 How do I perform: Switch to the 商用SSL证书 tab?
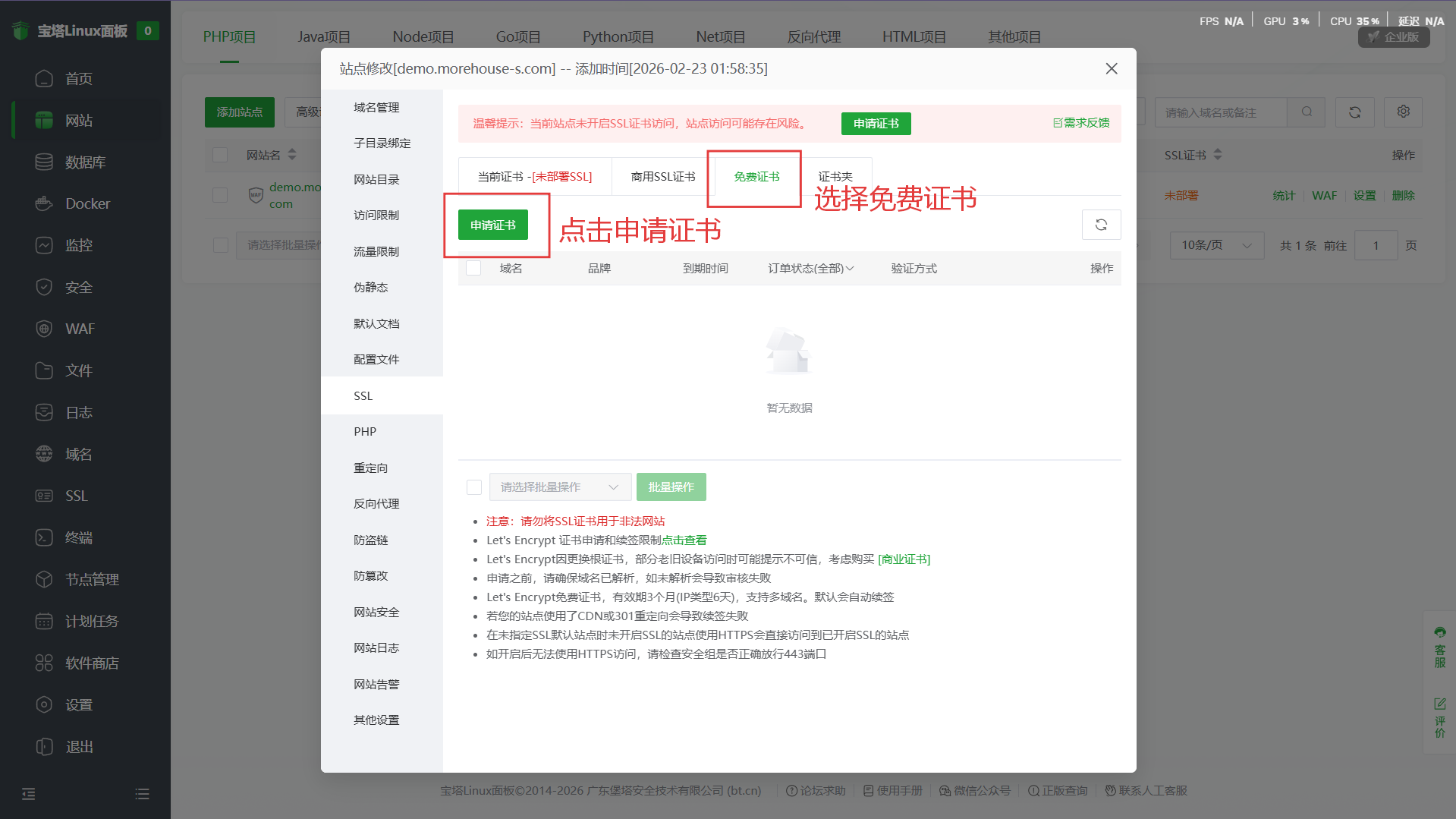coord(662,177)
